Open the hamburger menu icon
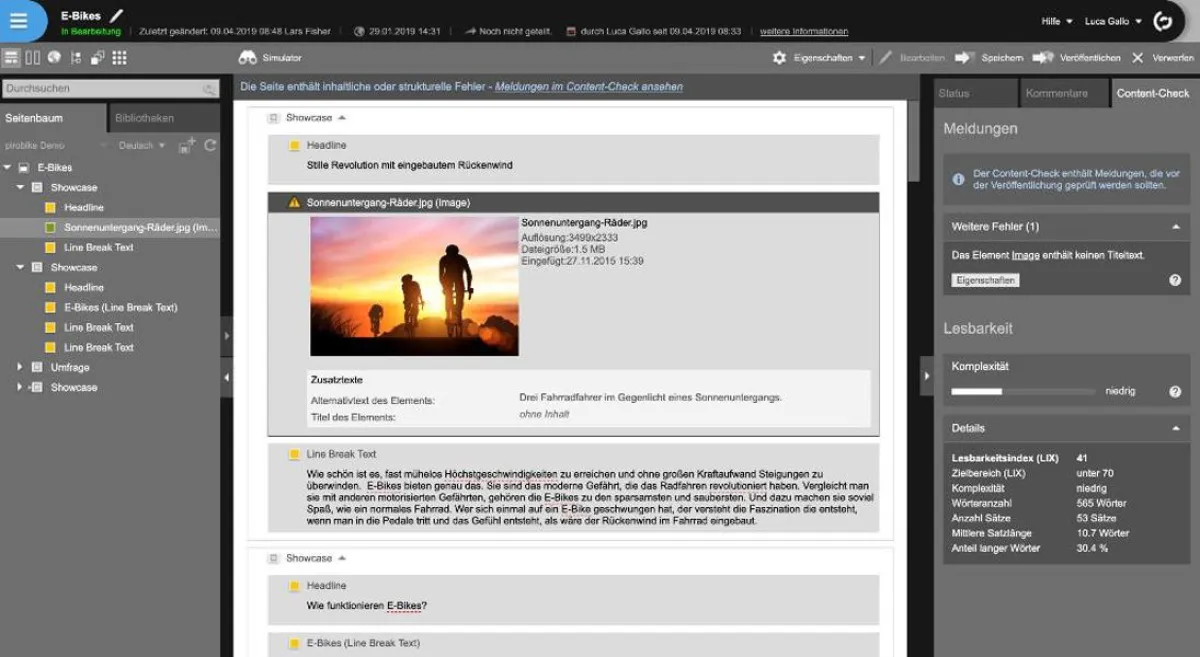This screenshot has height=657, width=1200. point(19,20)
